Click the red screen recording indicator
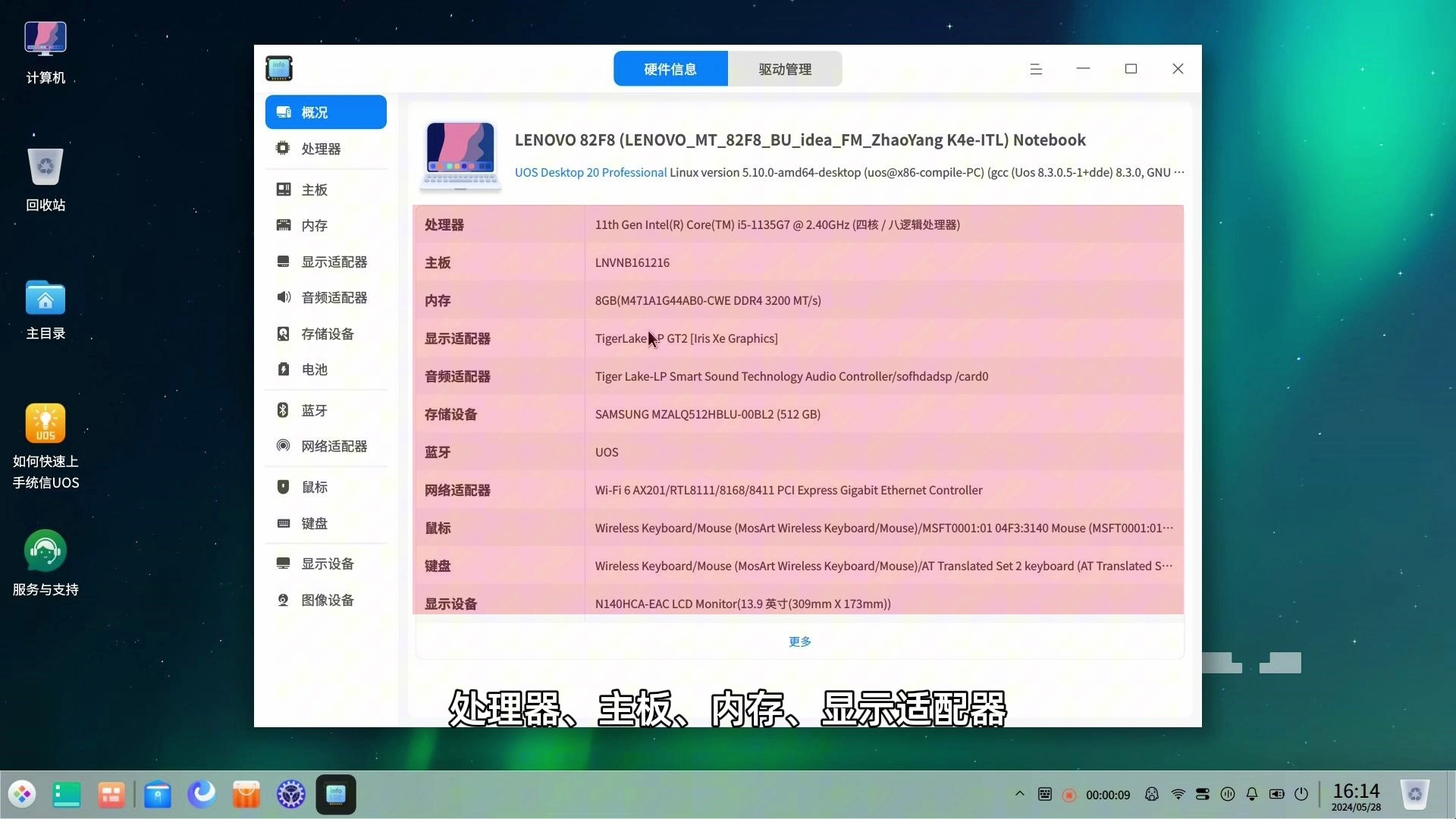 click(x=1069, y=795)
